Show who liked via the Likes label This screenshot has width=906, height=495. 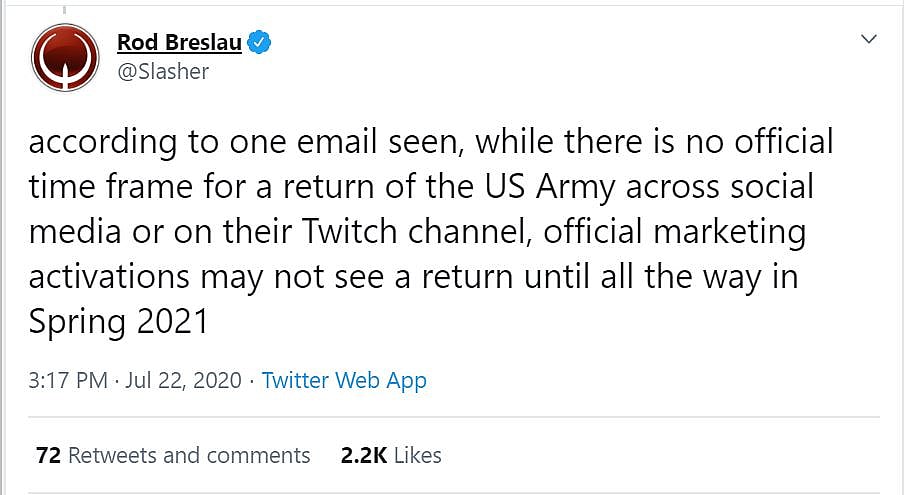coord(418,455)
